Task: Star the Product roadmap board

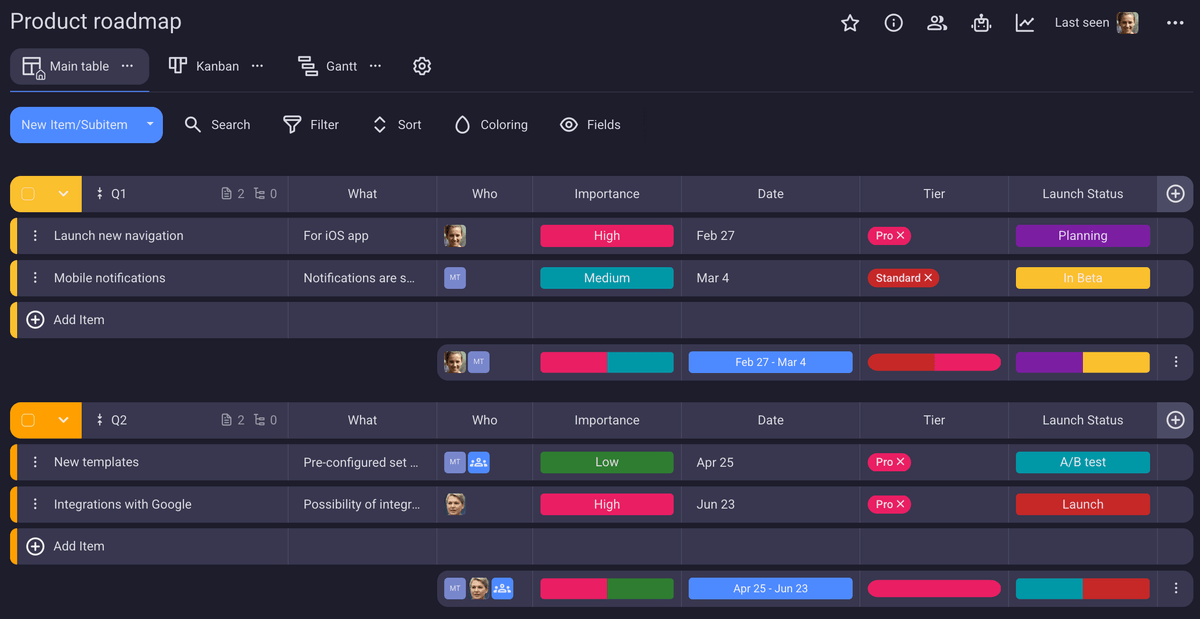Action: tap(849, 23)
